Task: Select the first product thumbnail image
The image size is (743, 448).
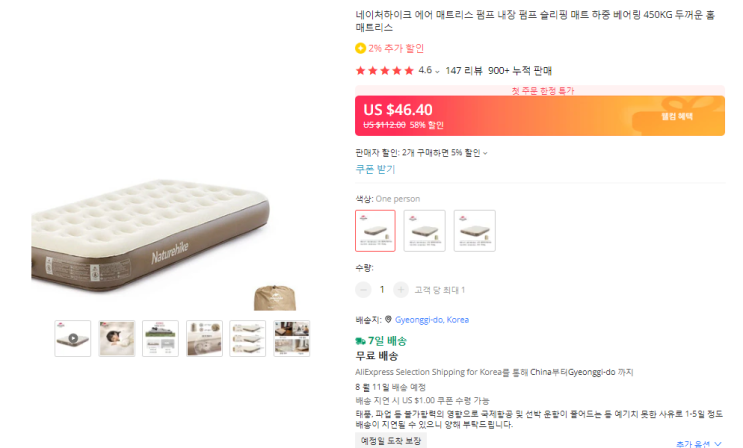Action: (x=73, y=338)
